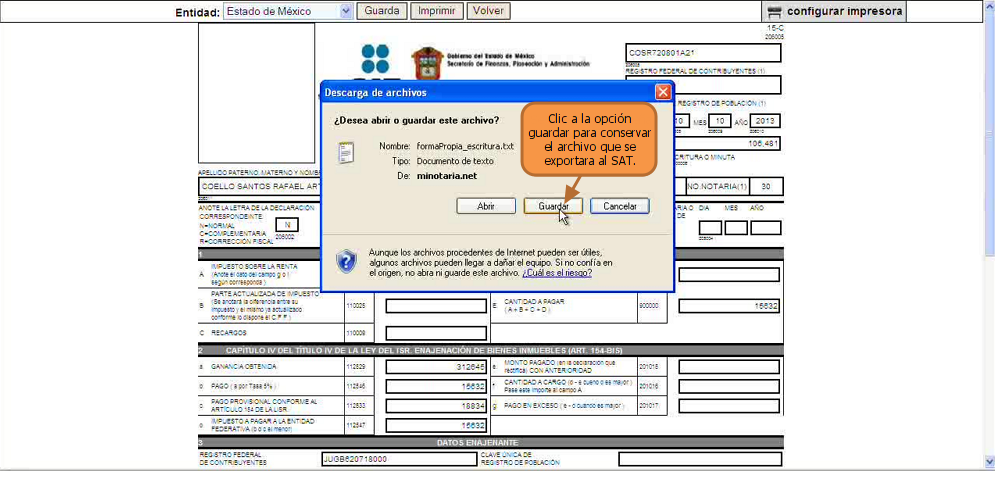Click the Volver button

tap(489, 11)
